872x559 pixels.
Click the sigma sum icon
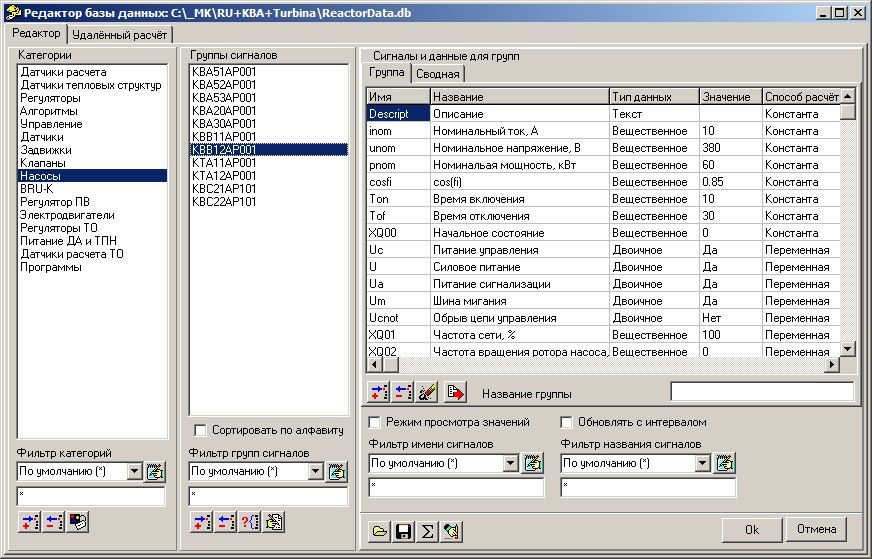pos(427,531)
